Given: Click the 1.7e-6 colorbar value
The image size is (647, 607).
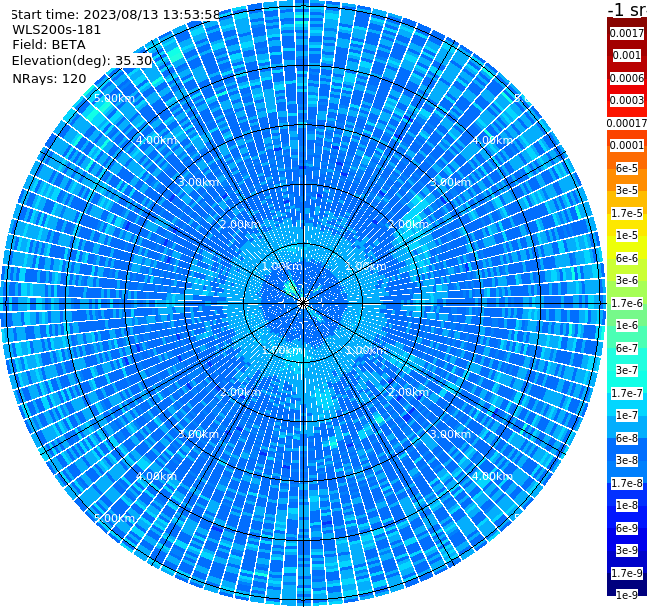Looking at the screenshot, I should [x=627, y=303].
